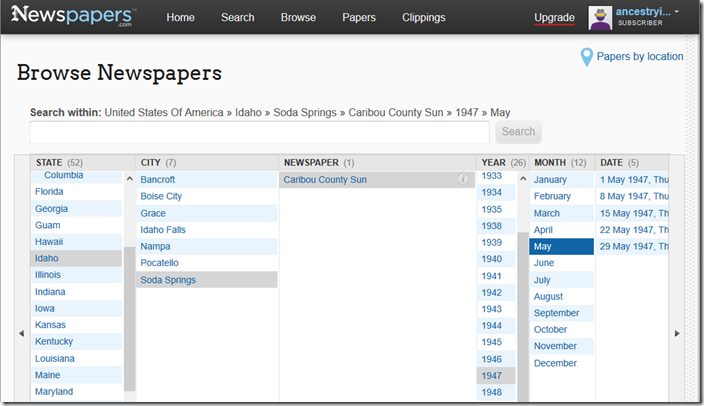
Task: Select Caribou County Sun newspaper row
Action: pos(377,180)
